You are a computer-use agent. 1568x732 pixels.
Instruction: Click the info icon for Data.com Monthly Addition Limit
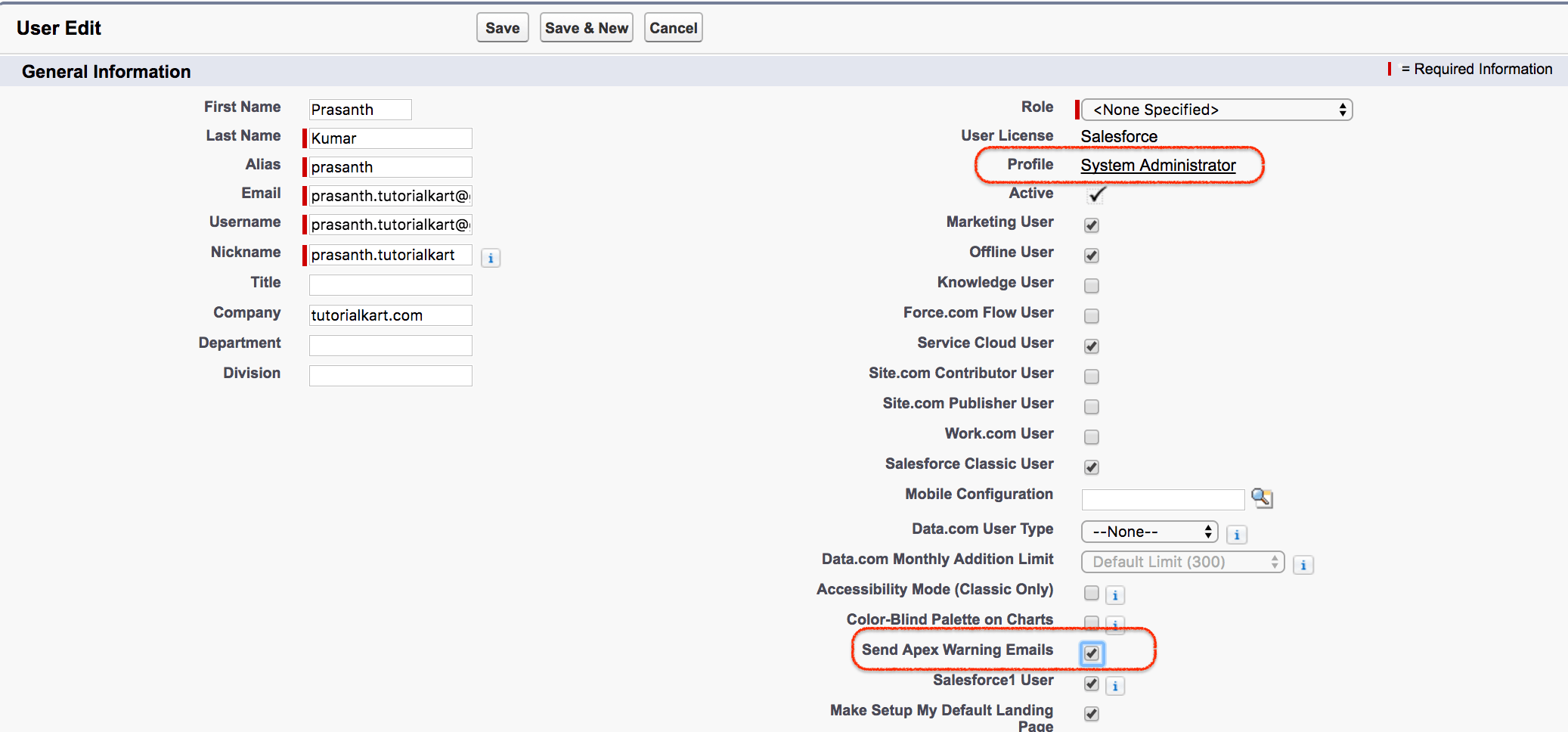[x=1303, y=565]
